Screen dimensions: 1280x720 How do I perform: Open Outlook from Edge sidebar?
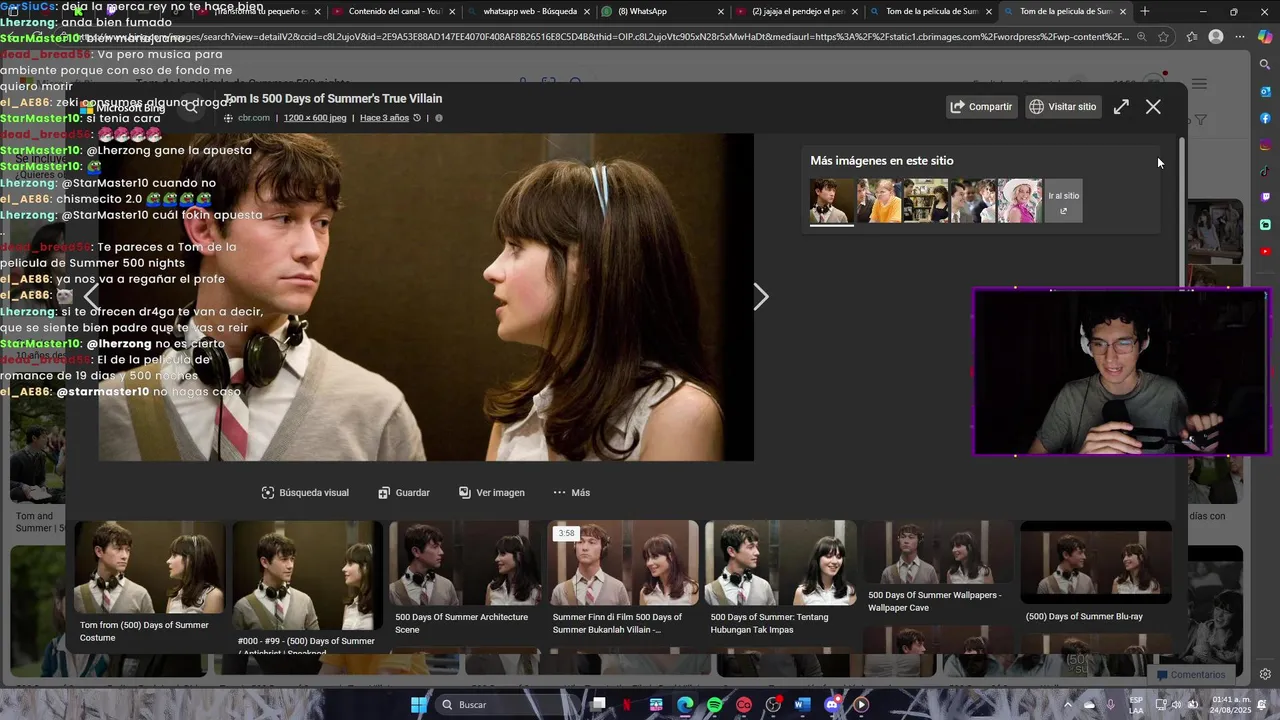pos(1265,92)
